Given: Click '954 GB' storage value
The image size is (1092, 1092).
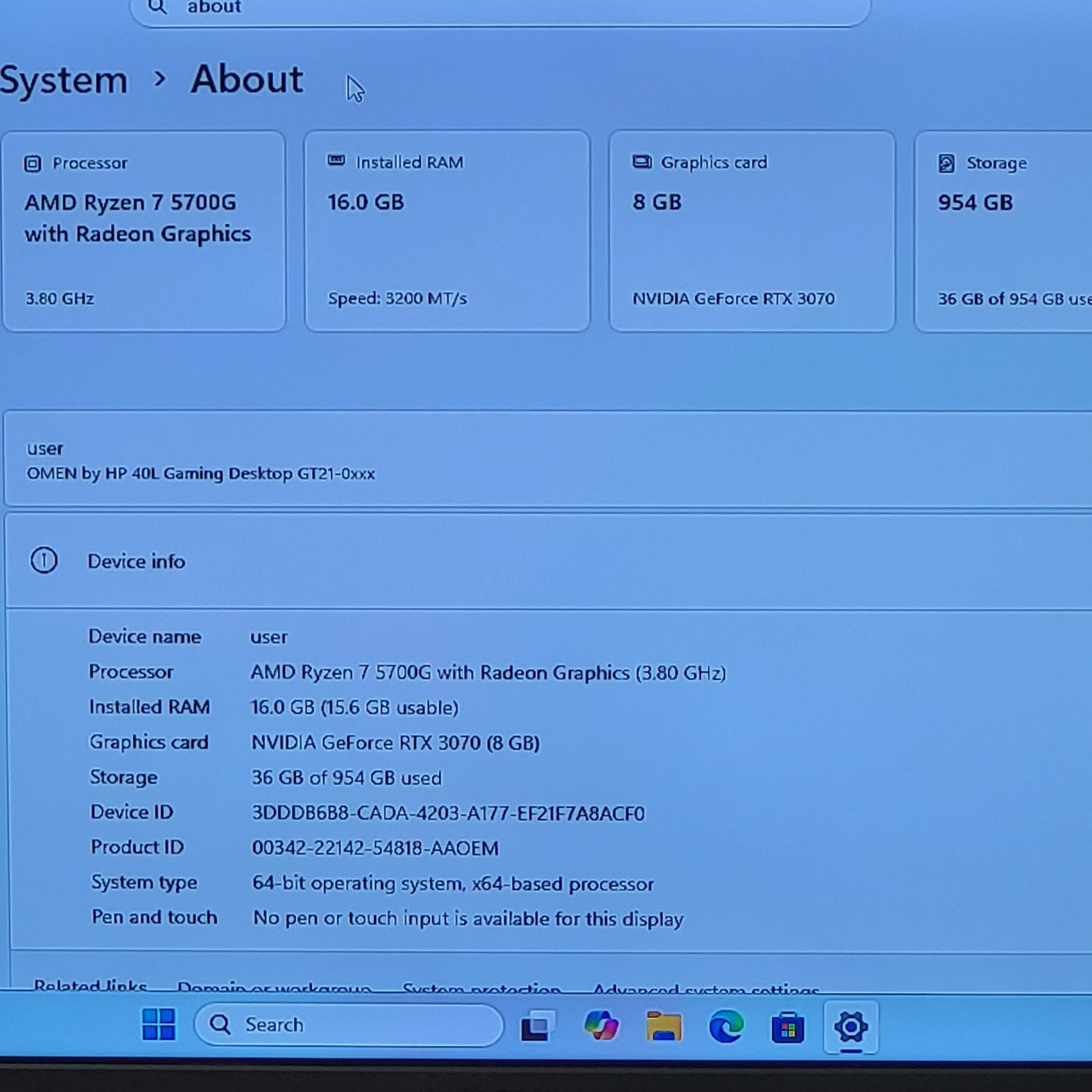Looking at the screenshot, I should pyautogui.click(x=976, y=203).
